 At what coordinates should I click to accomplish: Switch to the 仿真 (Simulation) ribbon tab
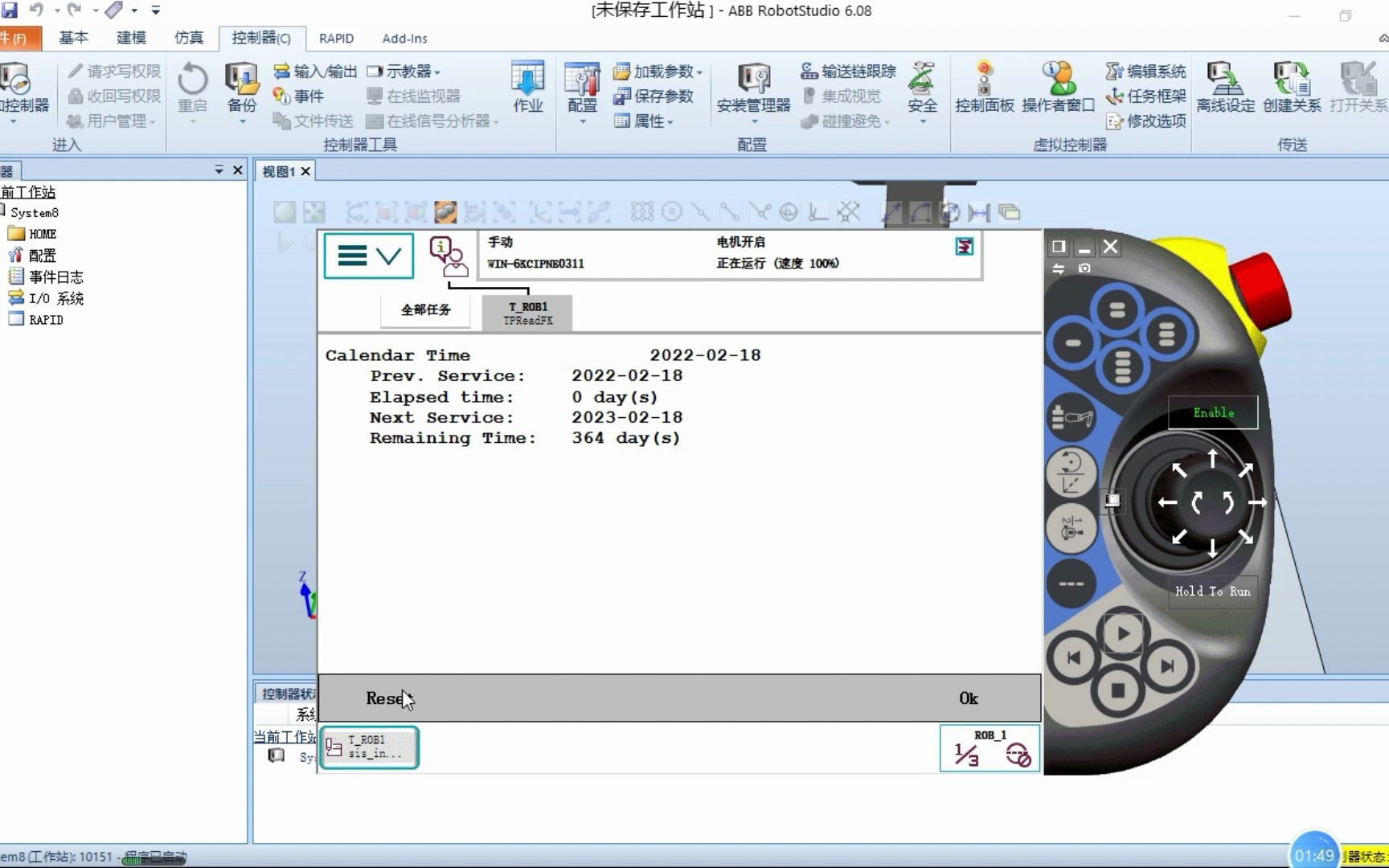click(x=189, y=38)
